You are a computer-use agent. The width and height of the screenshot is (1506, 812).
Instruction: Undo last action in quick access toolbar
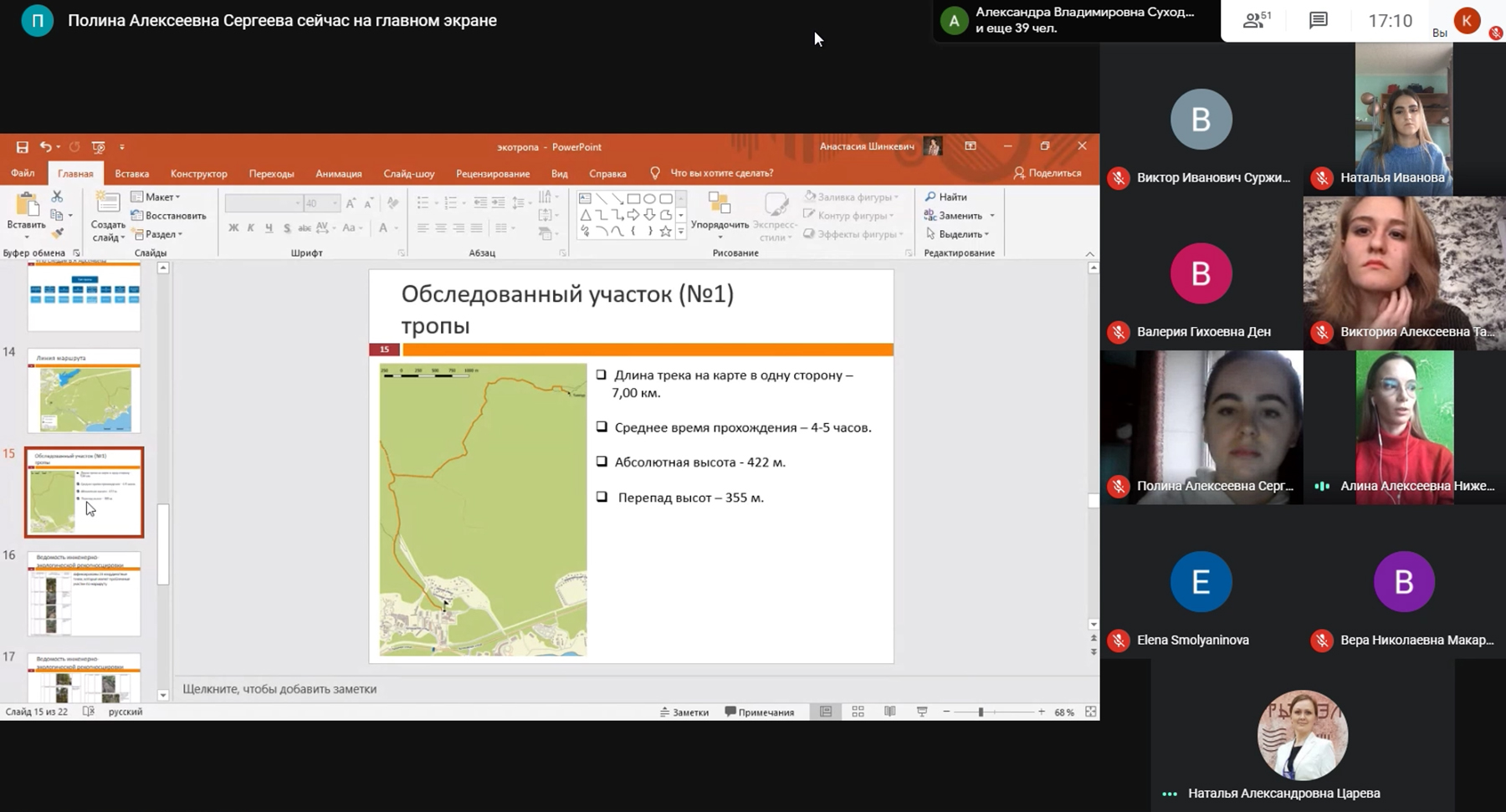pos(46,147)
